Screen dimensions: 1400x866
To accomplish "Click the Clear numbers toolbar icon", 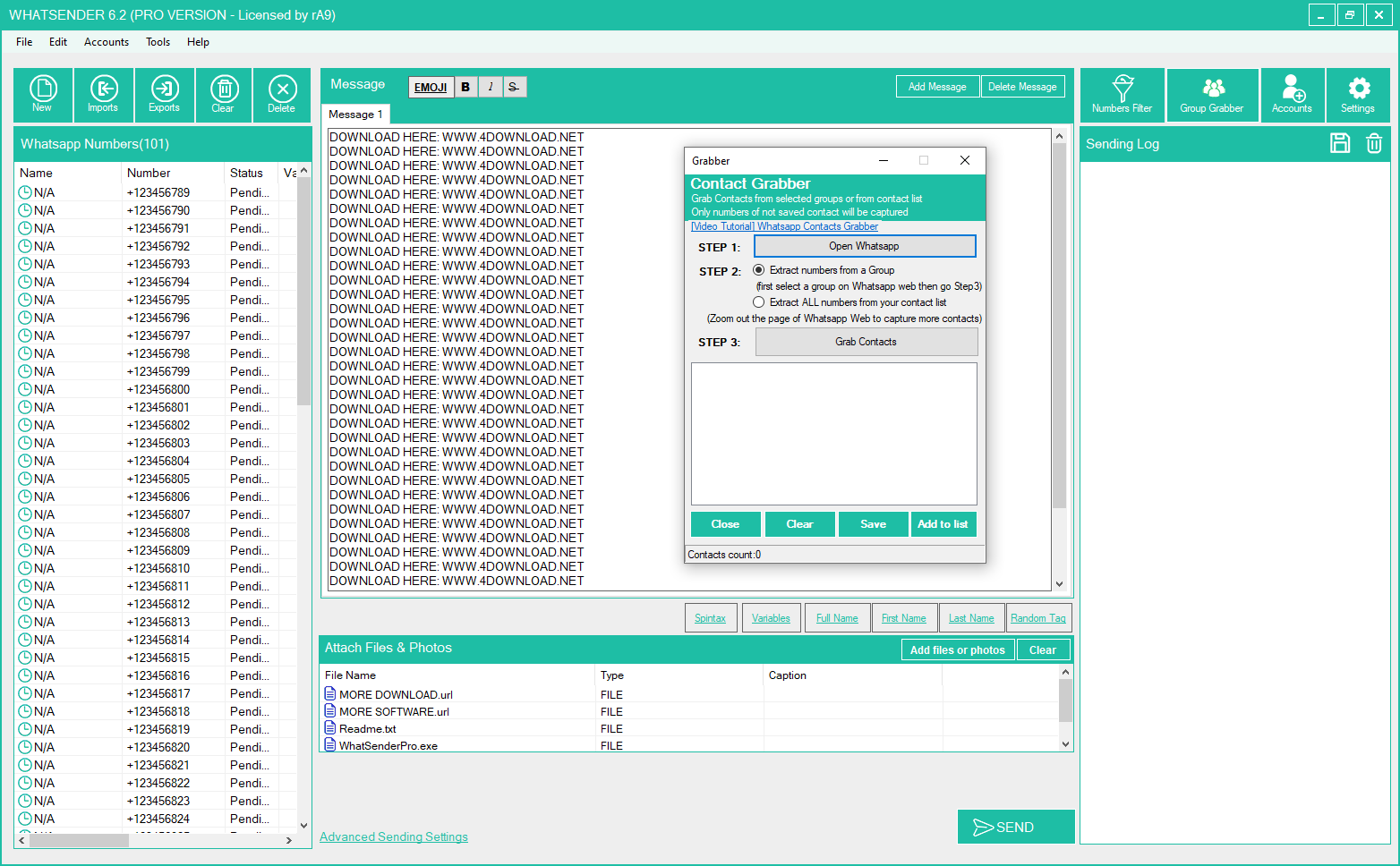I will pyautogui.click(x=224, y=94).
